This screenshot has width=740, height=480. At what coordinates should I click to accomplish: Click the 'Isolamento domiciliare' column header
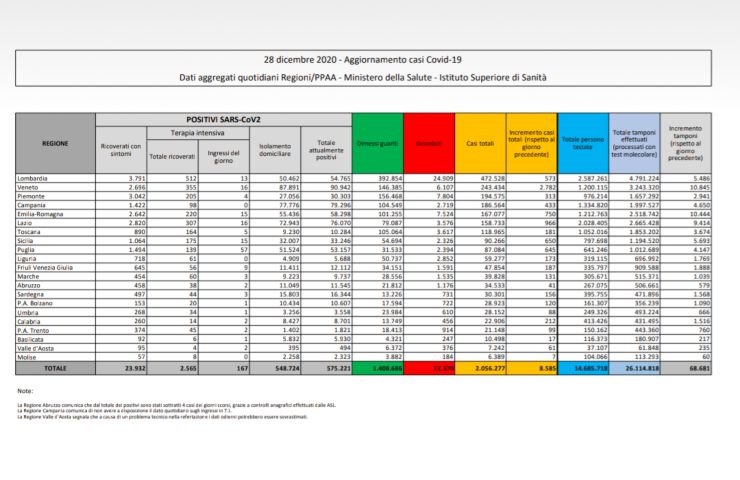pyautogui.click(x=270, y=151)
